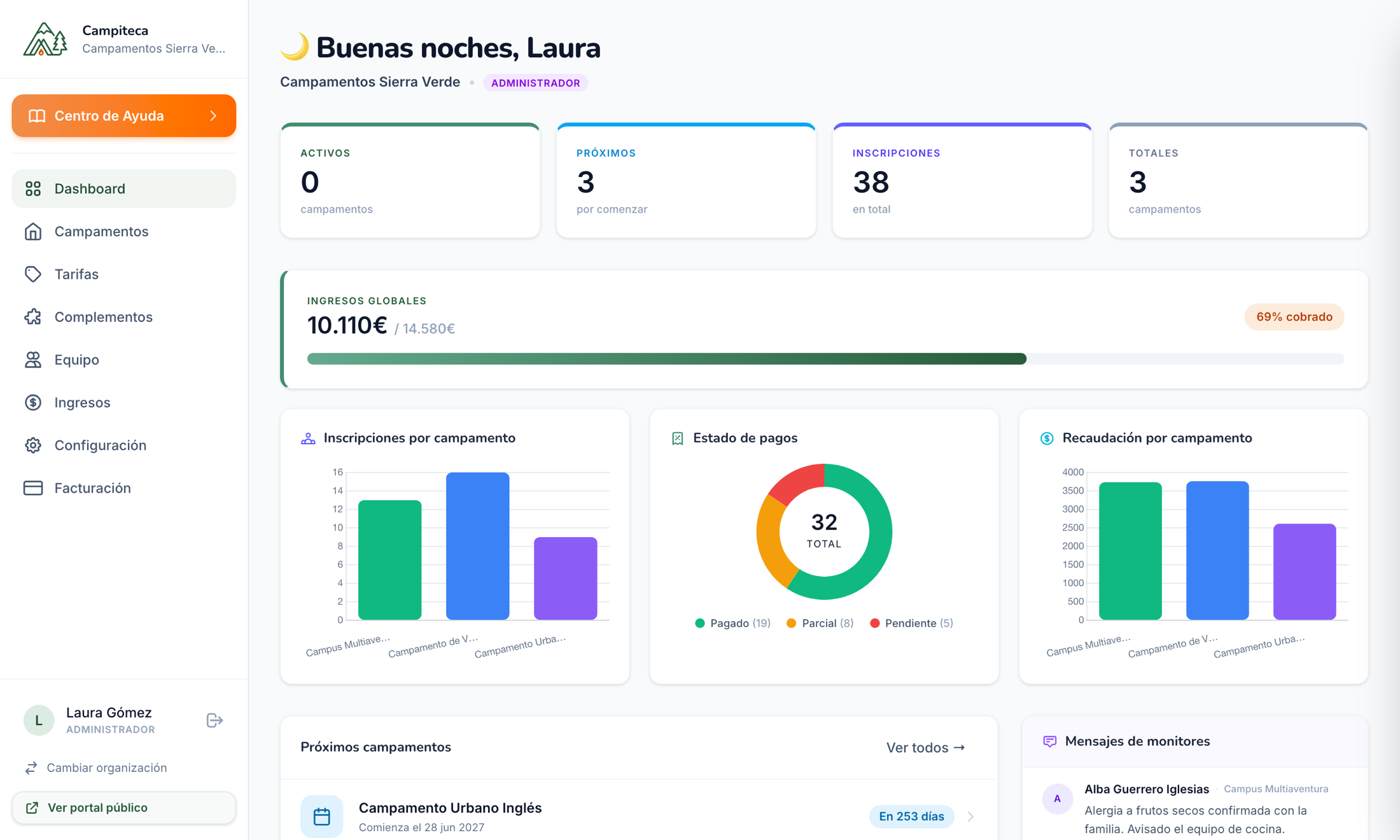1400x840 pixels.
Task: Click the Recaudación por campamento coin icon
Action: tap(1047, 438)
